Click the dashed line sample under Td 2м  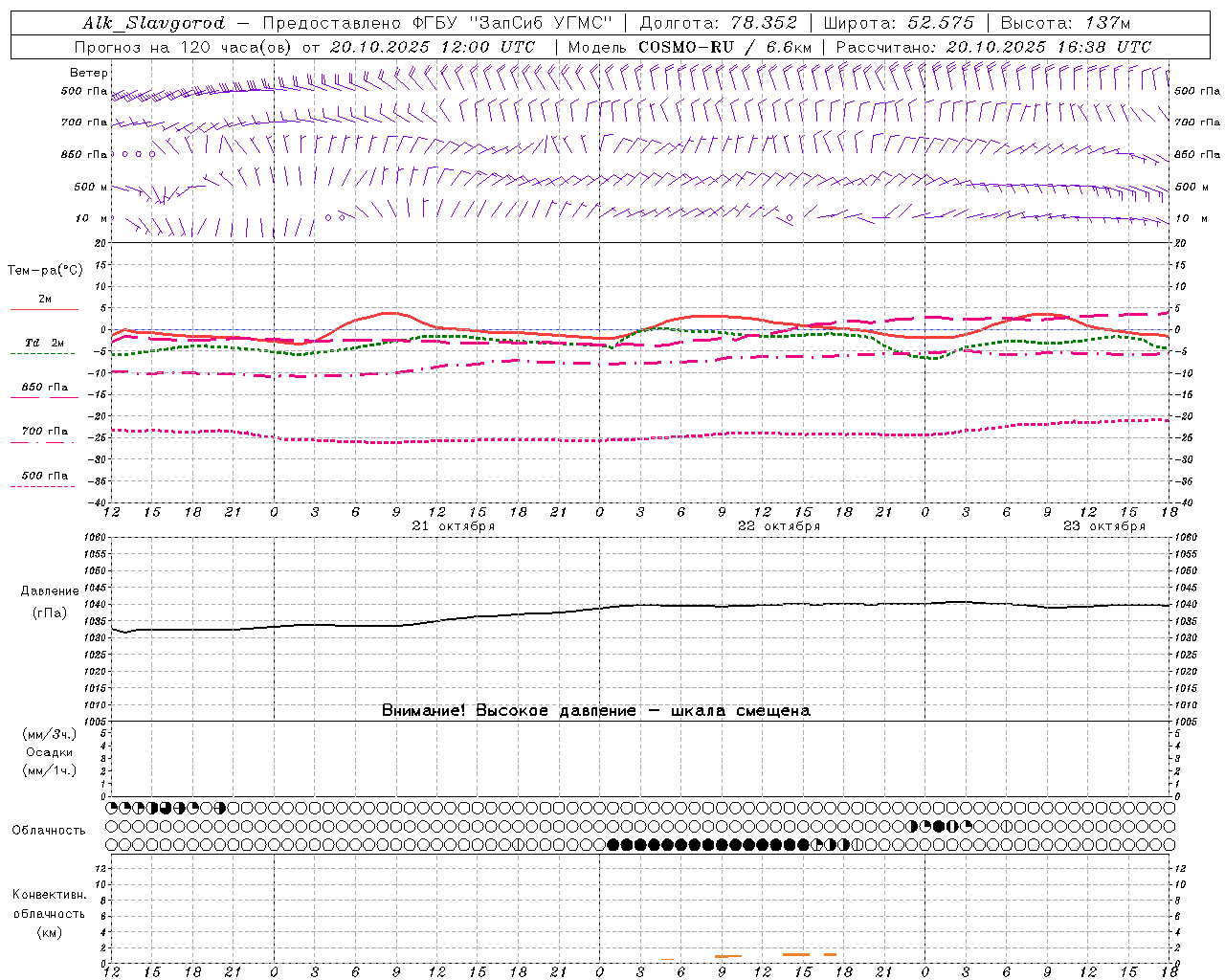(42, 354)
